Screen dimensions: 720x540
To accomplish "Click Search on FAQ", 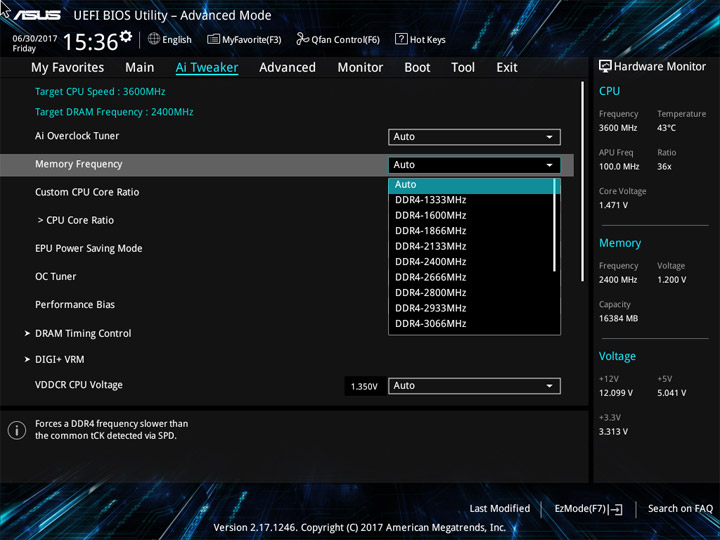I will coord(680,509).
